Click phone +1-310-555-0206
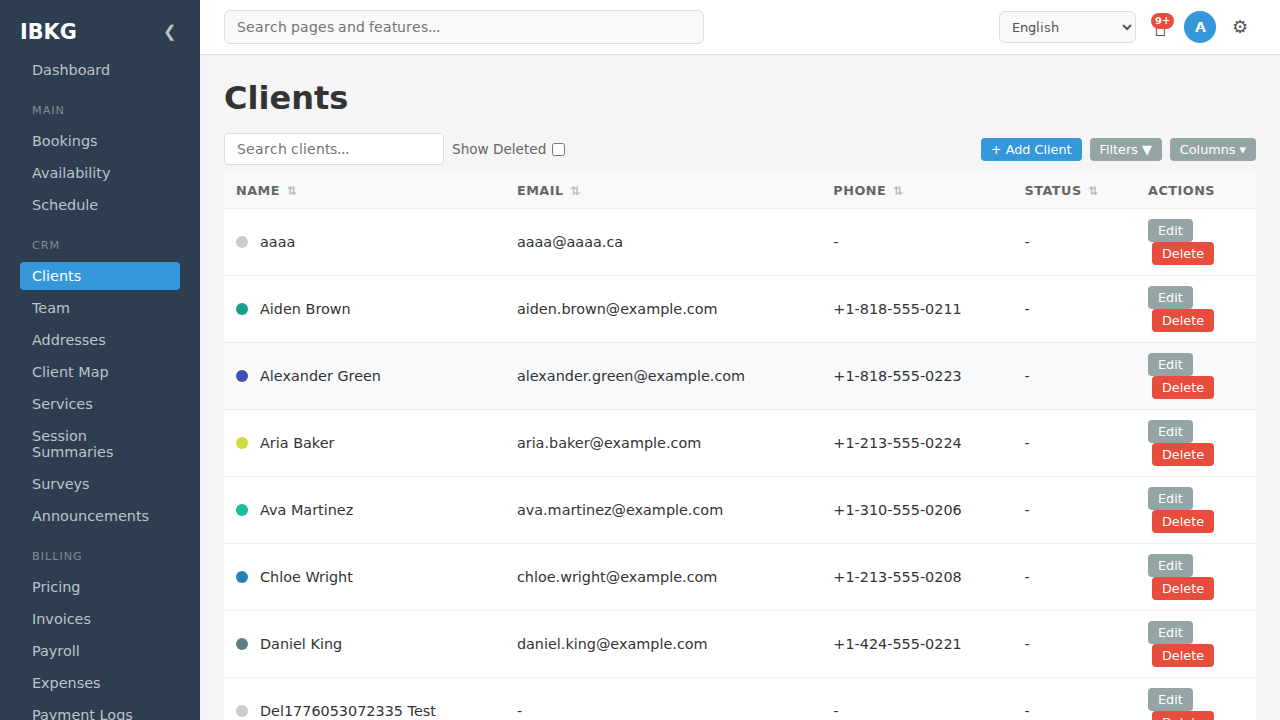The width and height of the screenshot is (1280, 720). (897, 510)
